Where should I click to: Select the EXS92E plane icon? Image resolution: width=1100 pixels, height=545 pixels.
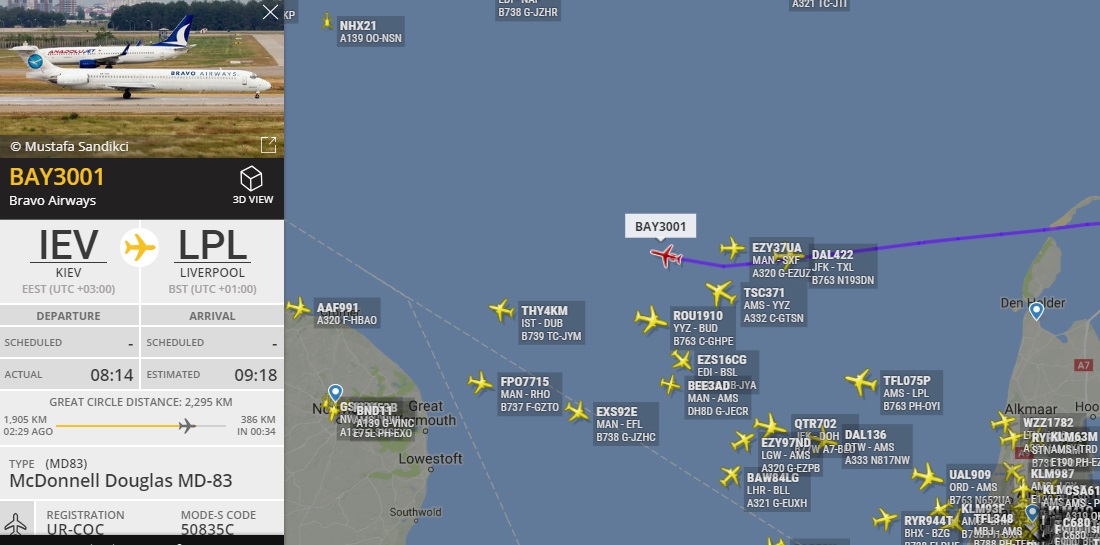point(577,412)
